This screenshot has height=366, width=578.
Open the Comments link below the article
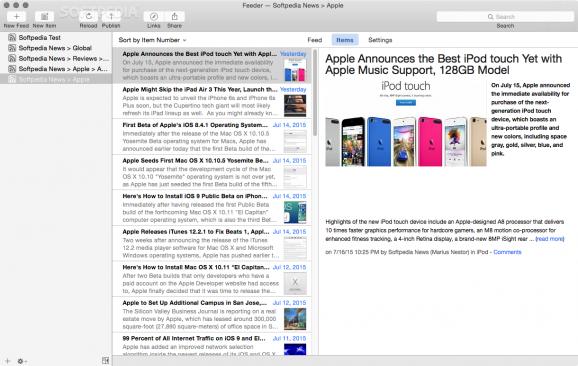click(507, 252)
